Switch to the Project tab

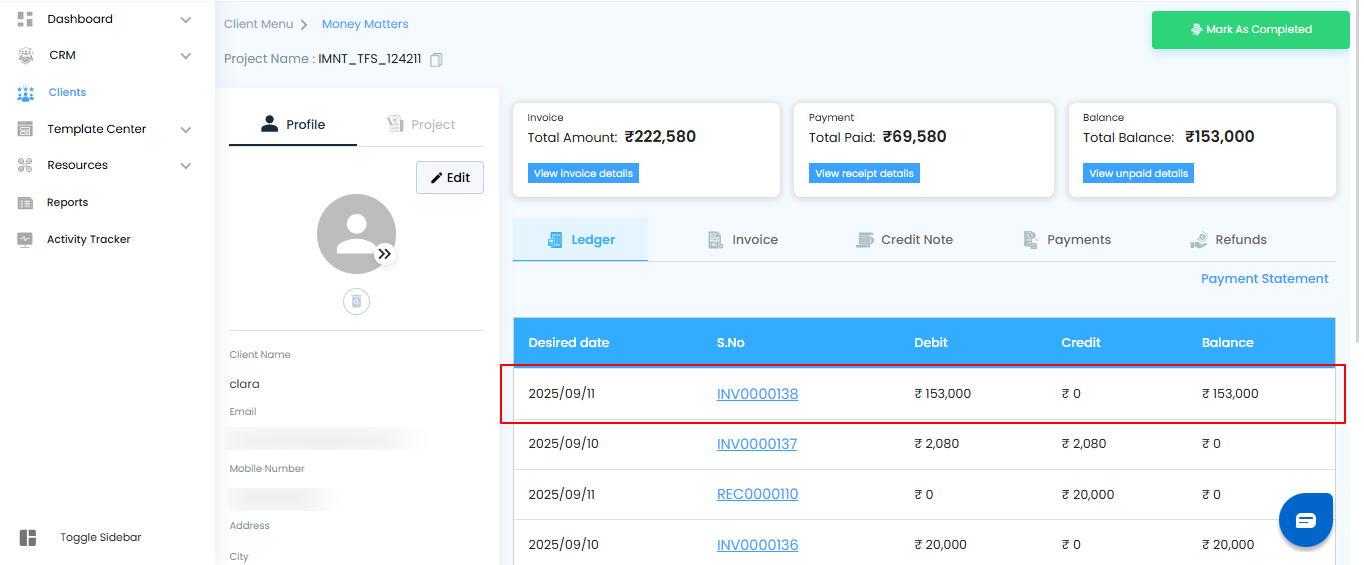point(421,125)
